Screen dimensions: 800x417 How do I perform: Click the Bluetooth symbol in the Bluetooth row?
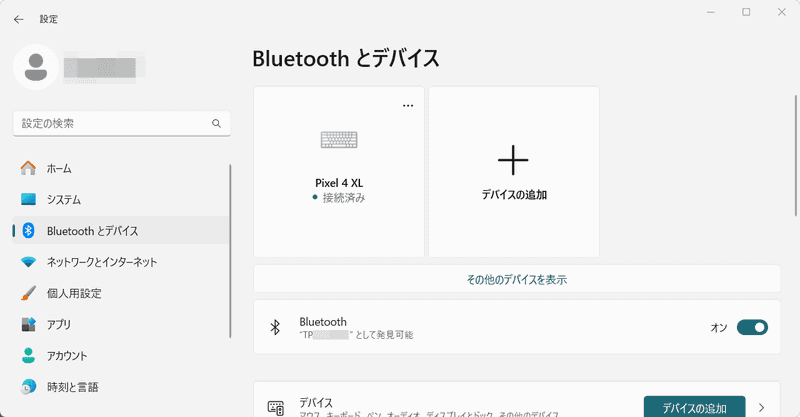(x=275, y=327)
